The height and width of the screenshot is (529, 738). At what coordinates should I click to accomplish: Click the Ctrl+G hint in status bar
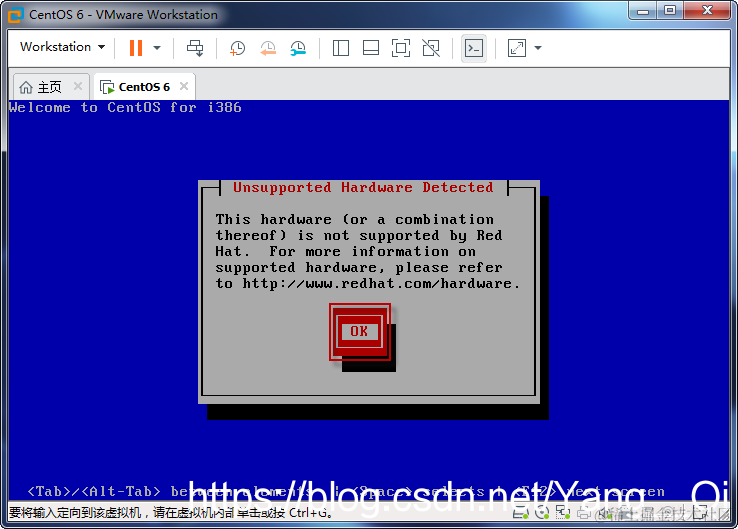[307, 513]
